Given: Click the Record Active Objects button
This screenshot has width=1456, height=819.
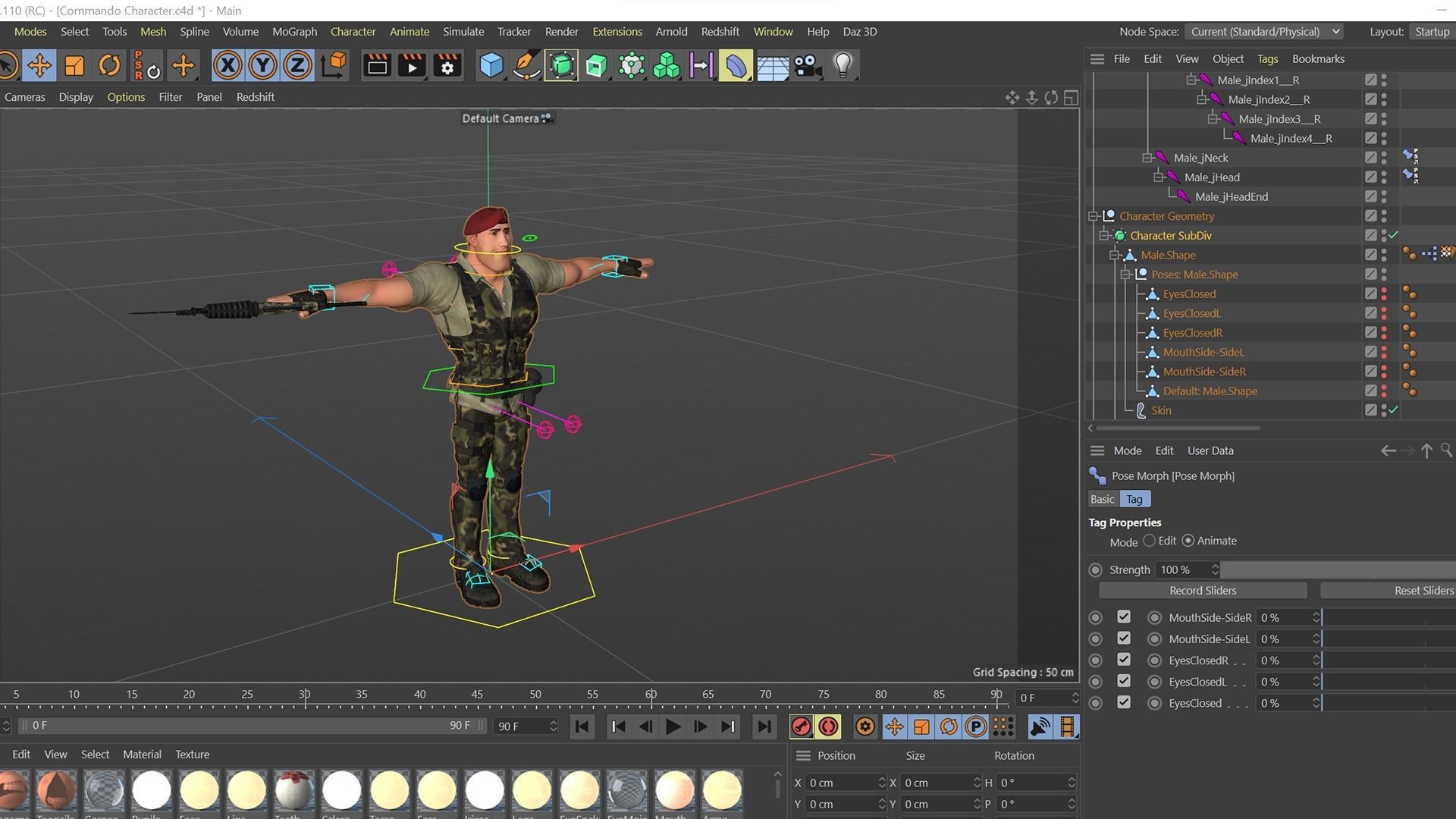Looking at the screenshot, I should click(x=801, y=726).
